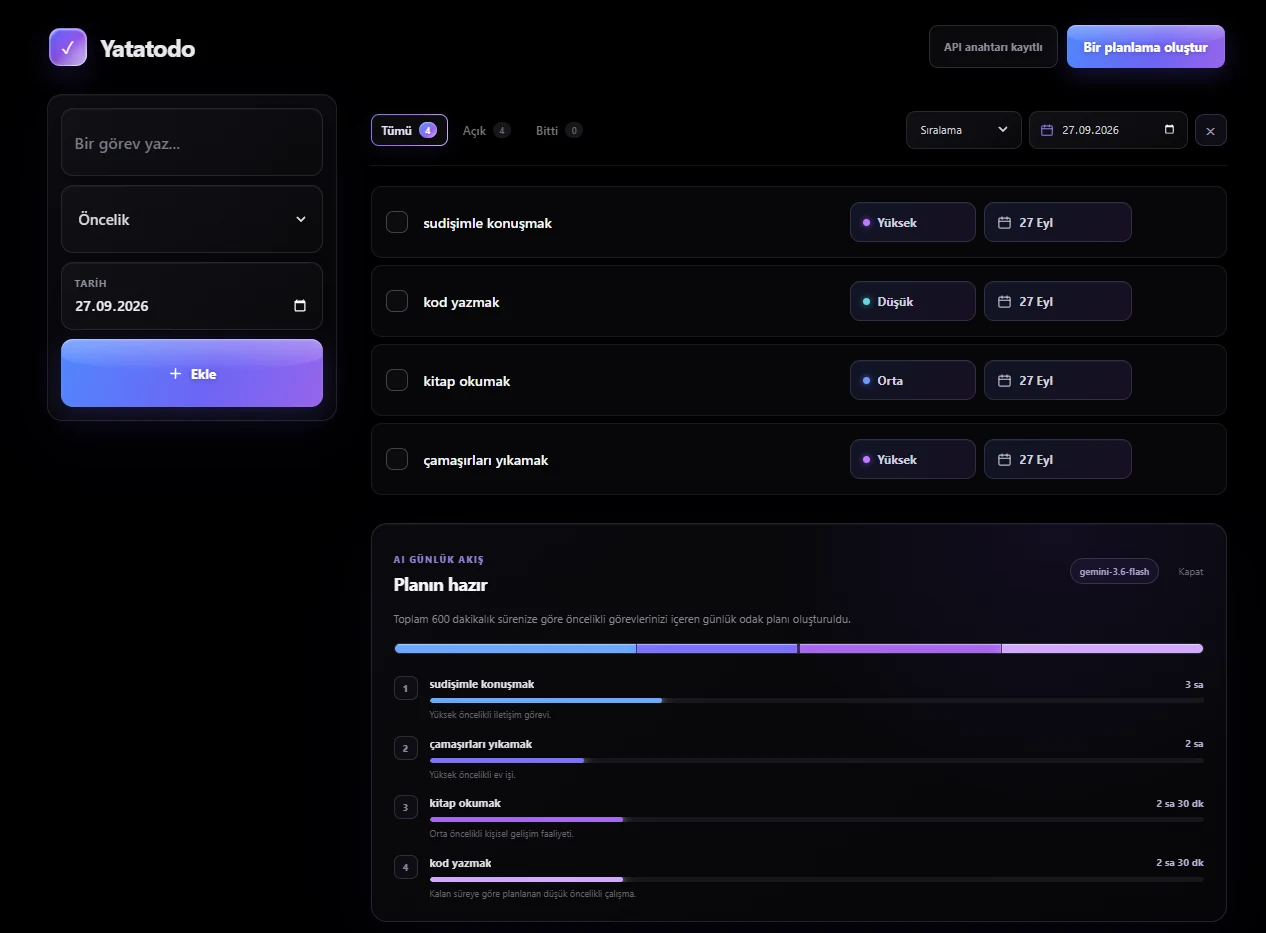Click the teal Düşük priority dot

point(866,302)
